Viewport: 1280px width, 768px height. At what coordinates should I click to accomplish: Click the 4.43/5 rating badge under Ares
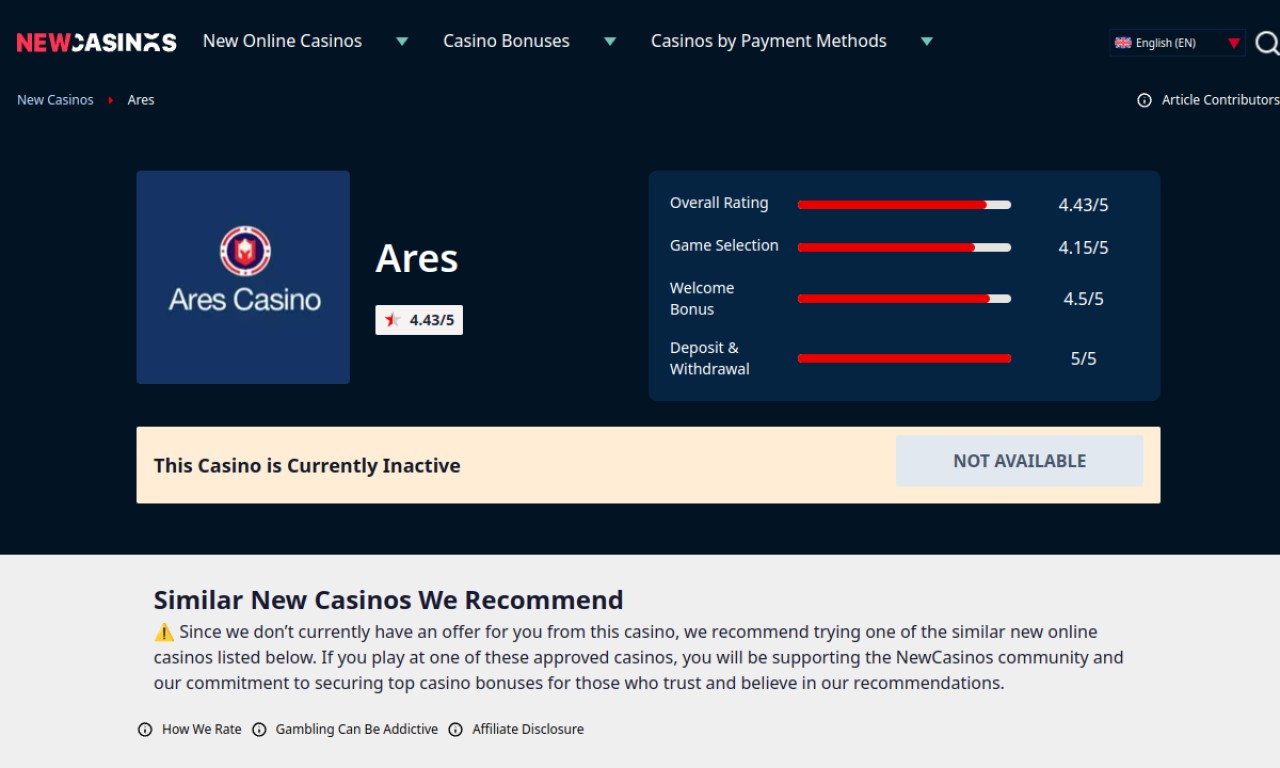coord(419,320)
